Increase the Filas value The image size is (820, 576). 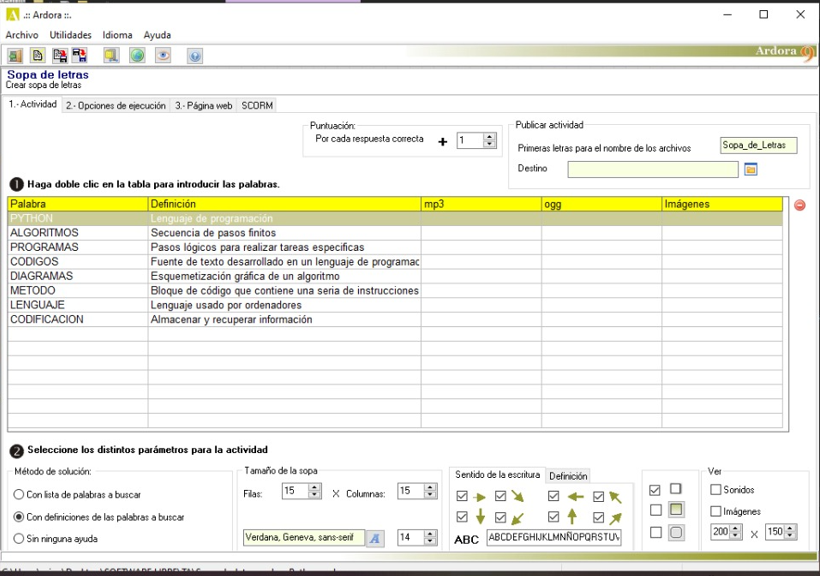coord(314,487)
